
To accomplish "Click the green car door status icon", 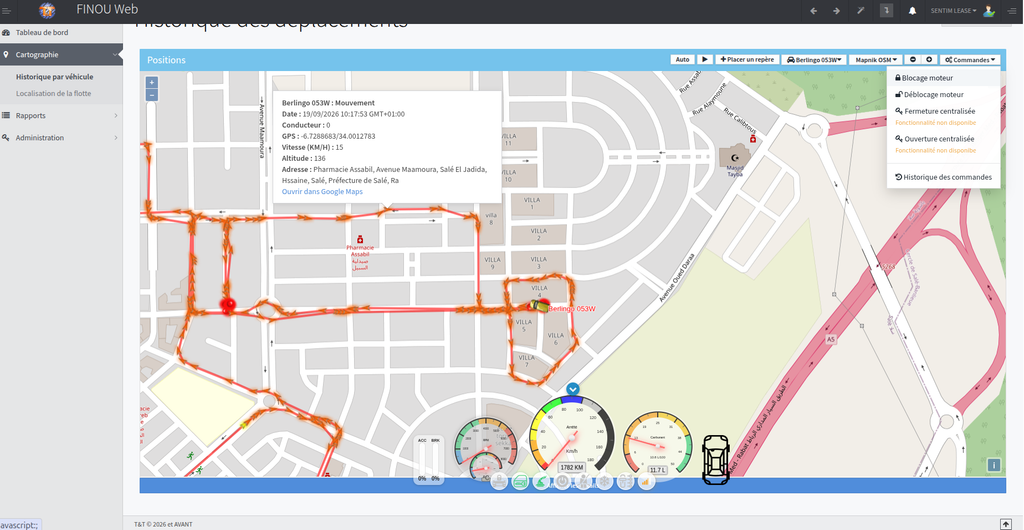I will (520, 482).
